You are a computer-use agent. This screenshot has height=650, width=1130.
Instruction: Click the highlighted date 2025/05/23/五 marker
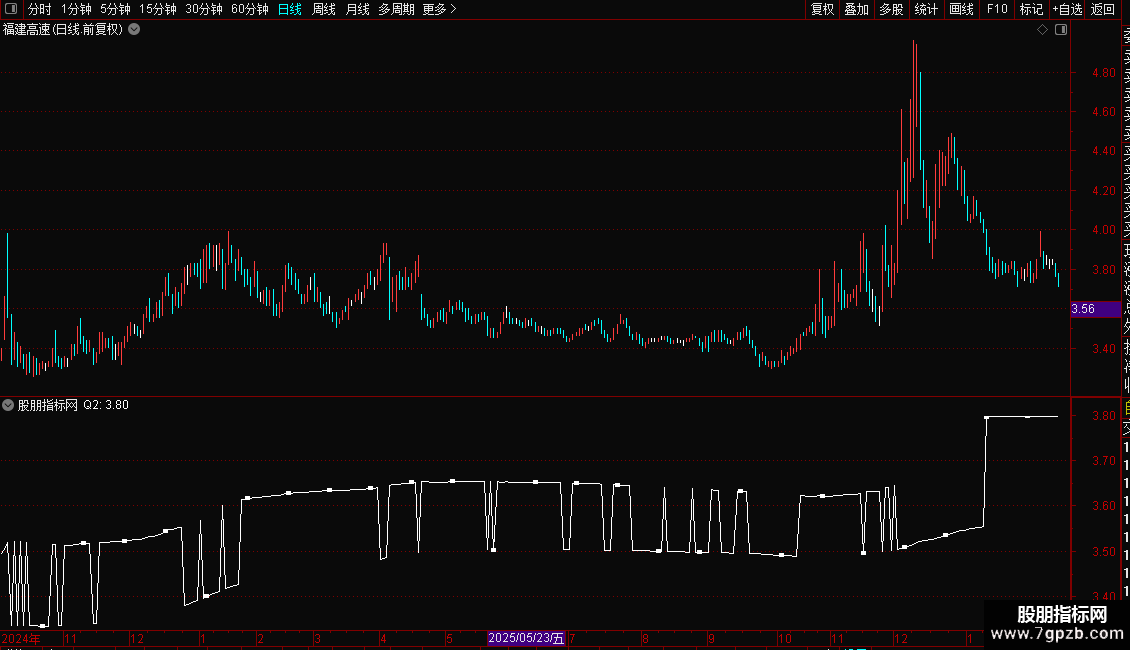[x=526, y=638]
